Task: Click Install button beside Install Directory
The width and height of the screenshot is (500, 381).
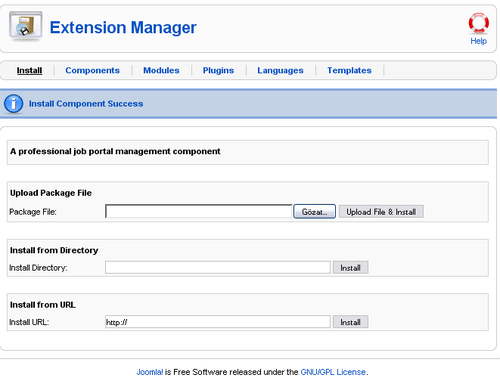Action: coord(350,268)
